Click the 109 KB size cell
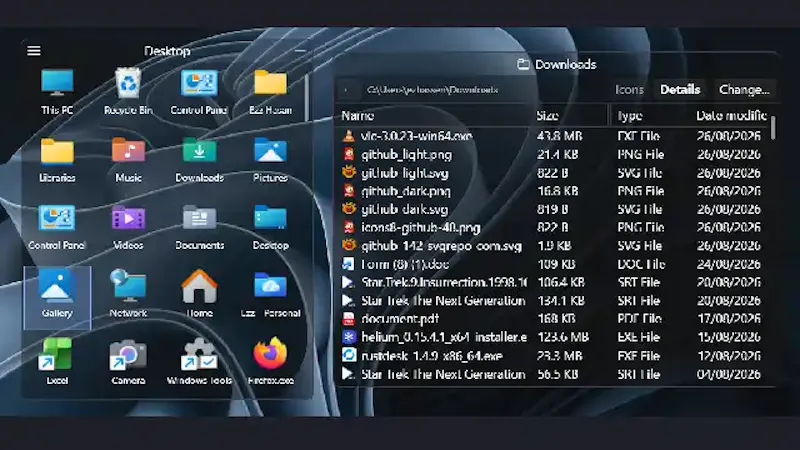The image size is (800, 450). [556, 264]
